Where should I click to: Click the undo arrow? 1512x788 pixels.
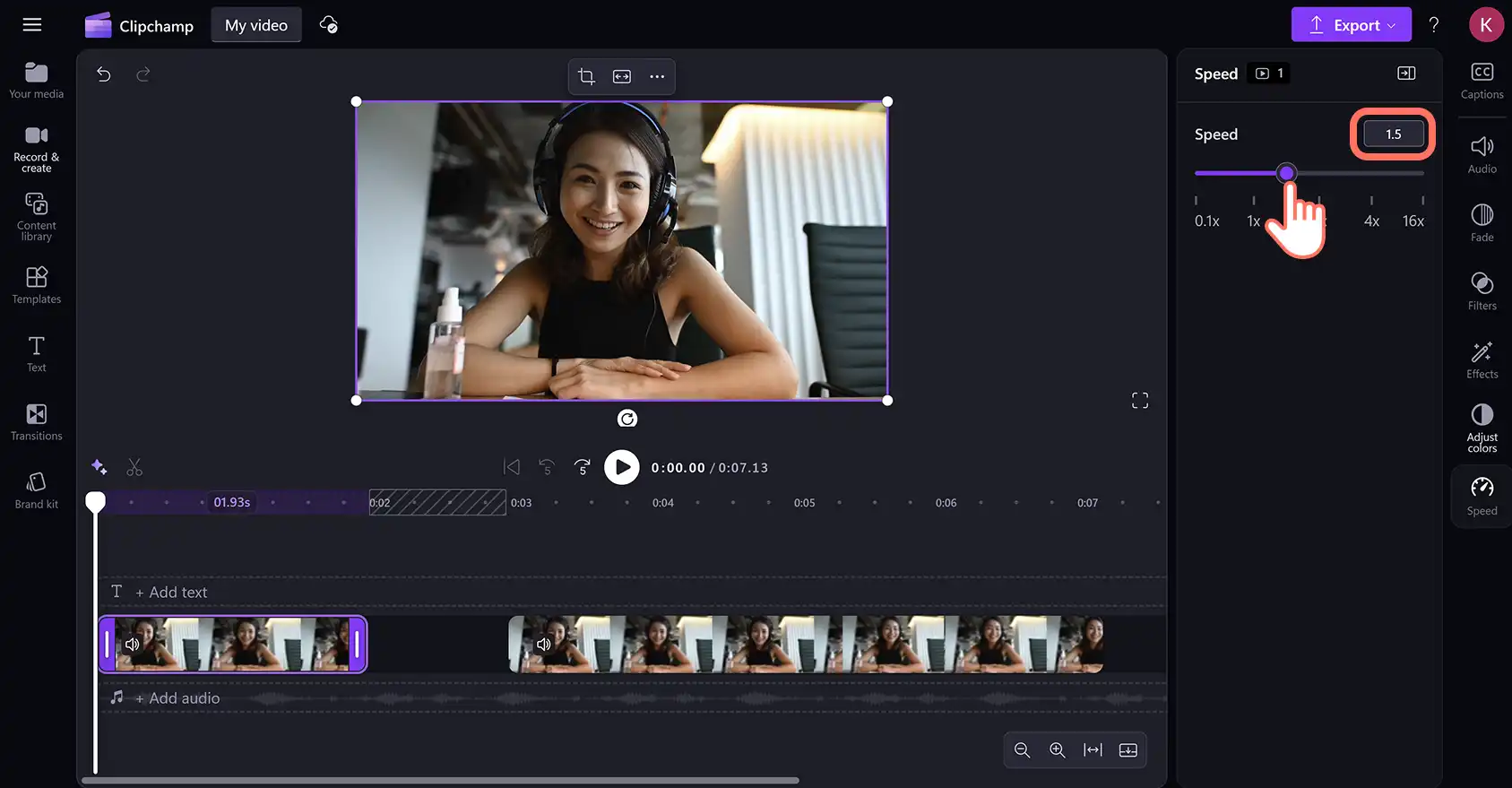104,74
